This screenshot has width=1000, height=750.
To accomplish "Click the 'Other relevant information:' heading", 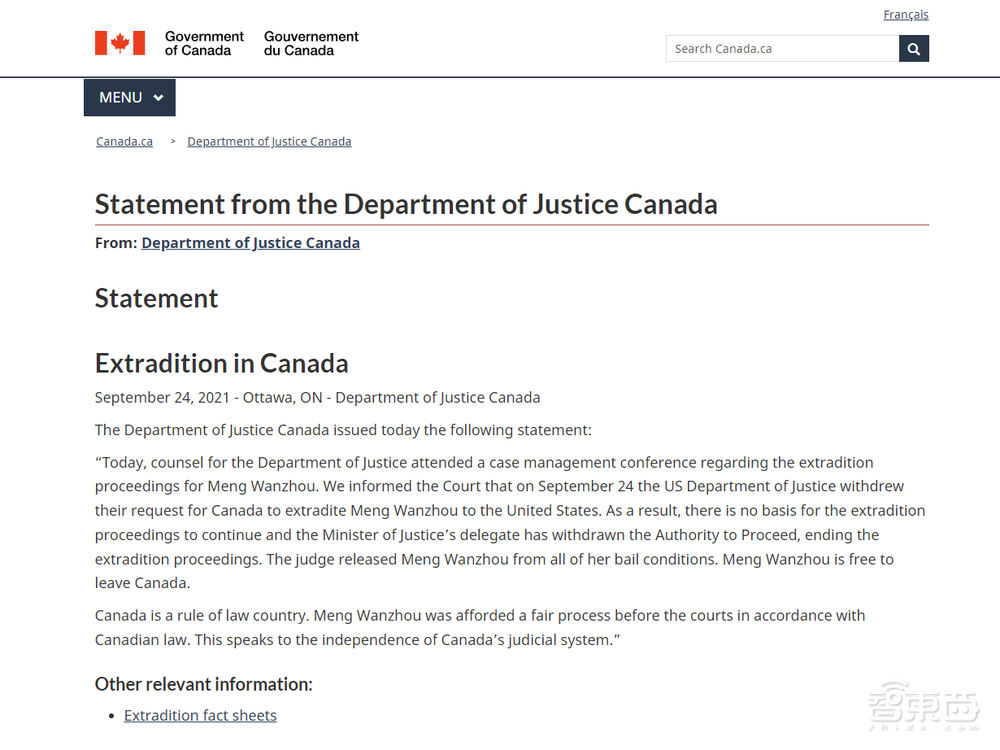I will [203, 684].
